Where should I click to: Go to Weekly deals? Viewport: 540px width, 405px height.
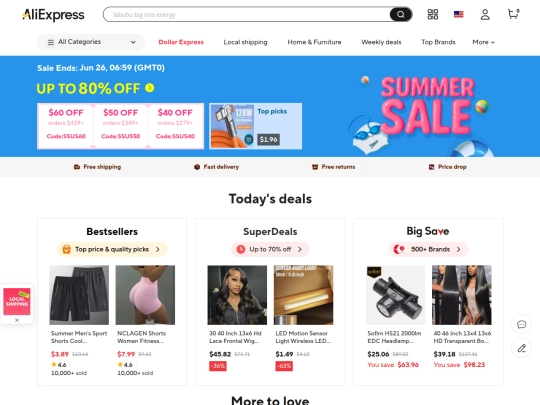click(x=381, y=42)
